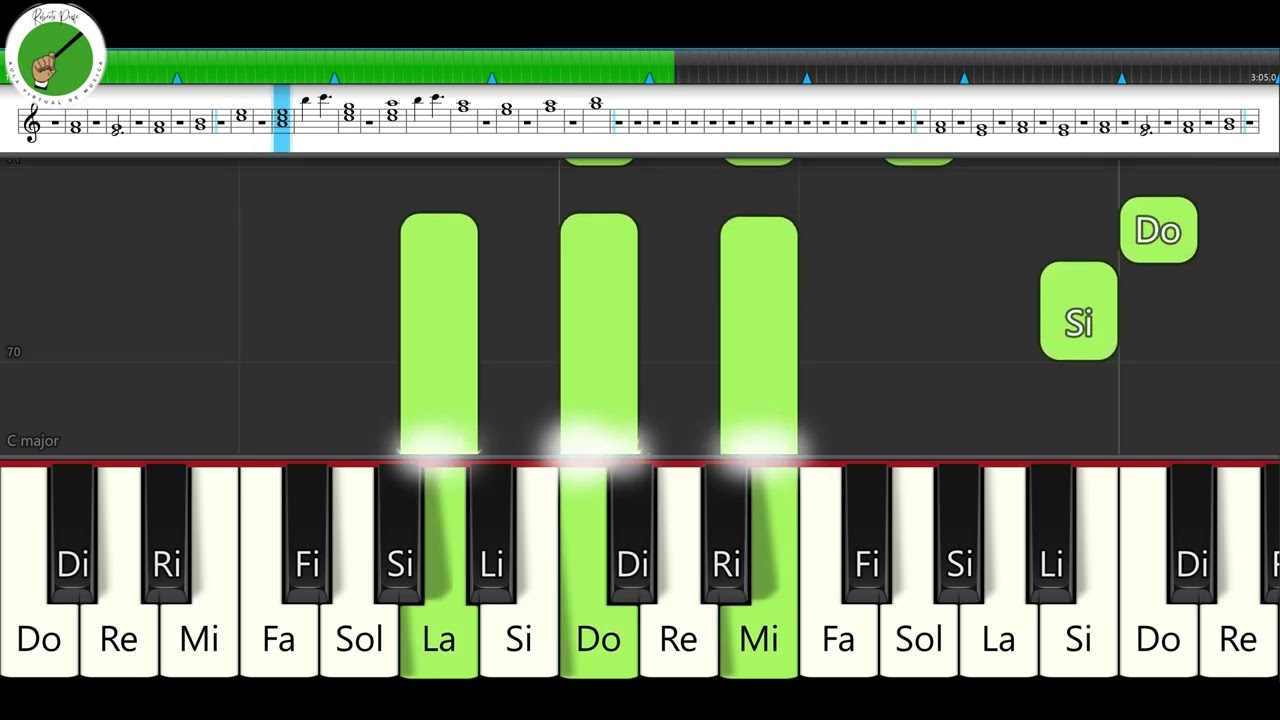
Task: Click the channel logo in the top-left corner
Action: click(55, 55)
